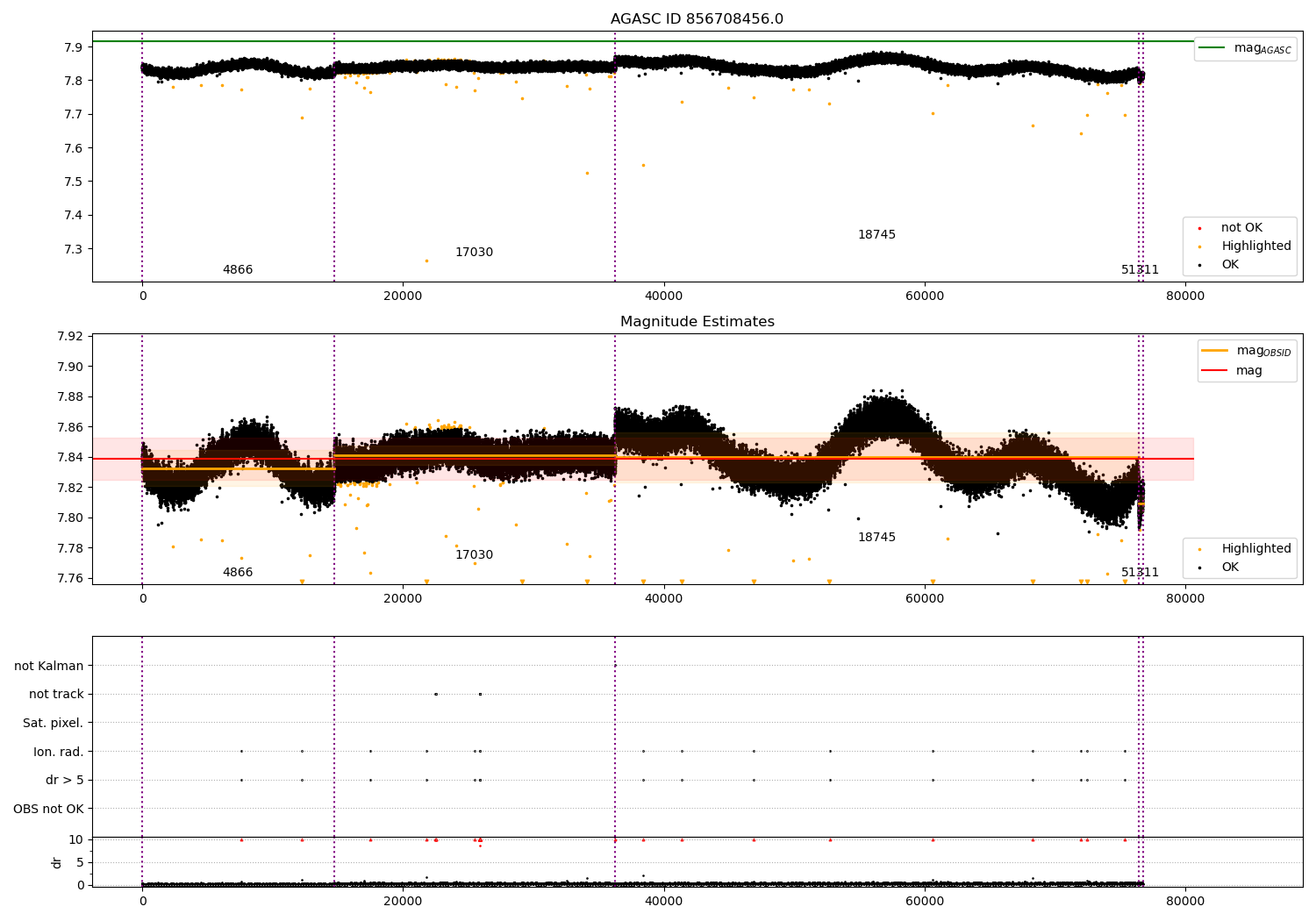Click the 18745 obsid label in top plot
Image resolution: width=1316 pixels, height=921 pixels.
point(876,235)
